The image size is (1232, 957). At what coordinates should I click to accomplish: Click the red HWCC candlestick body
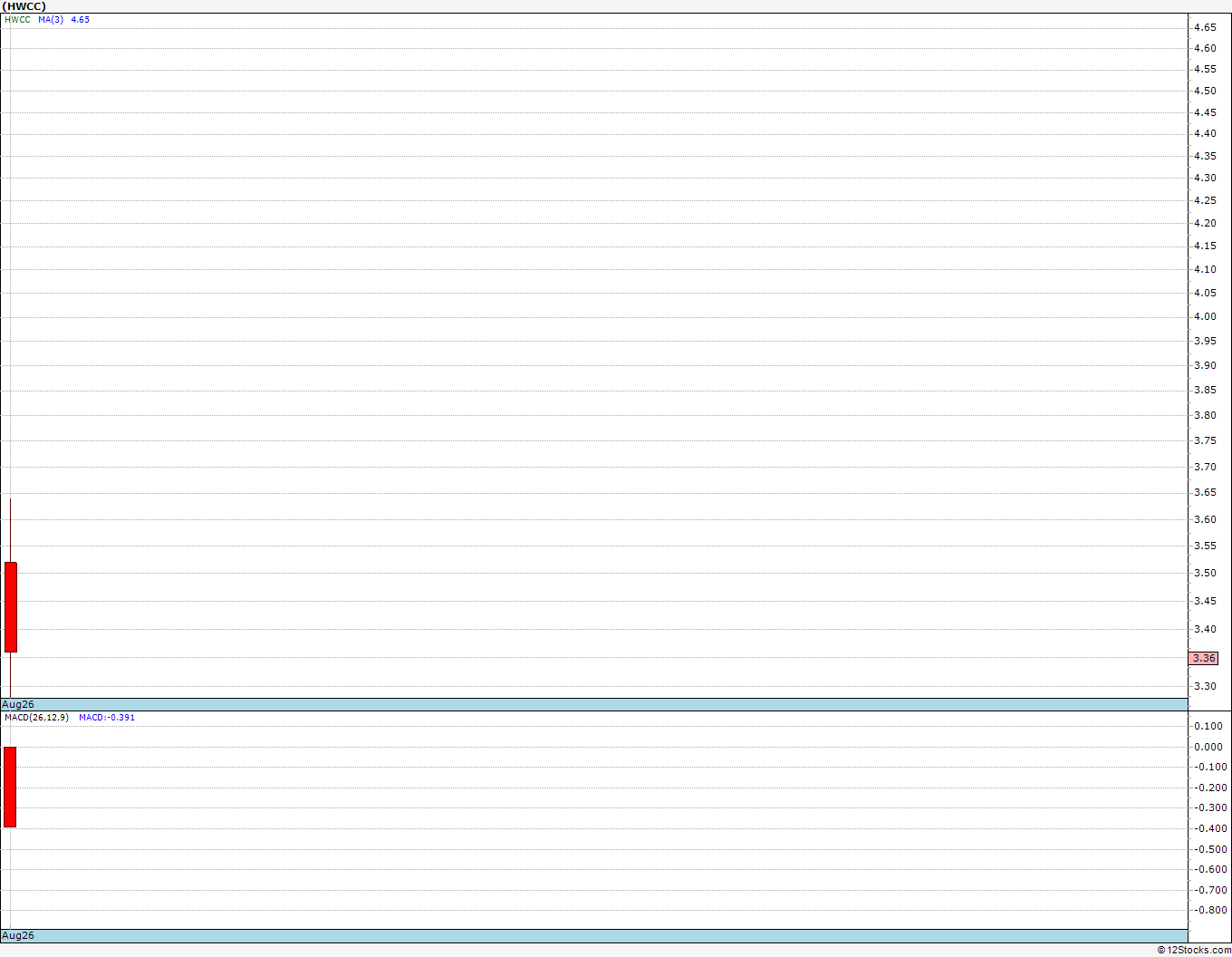point(11,607)
